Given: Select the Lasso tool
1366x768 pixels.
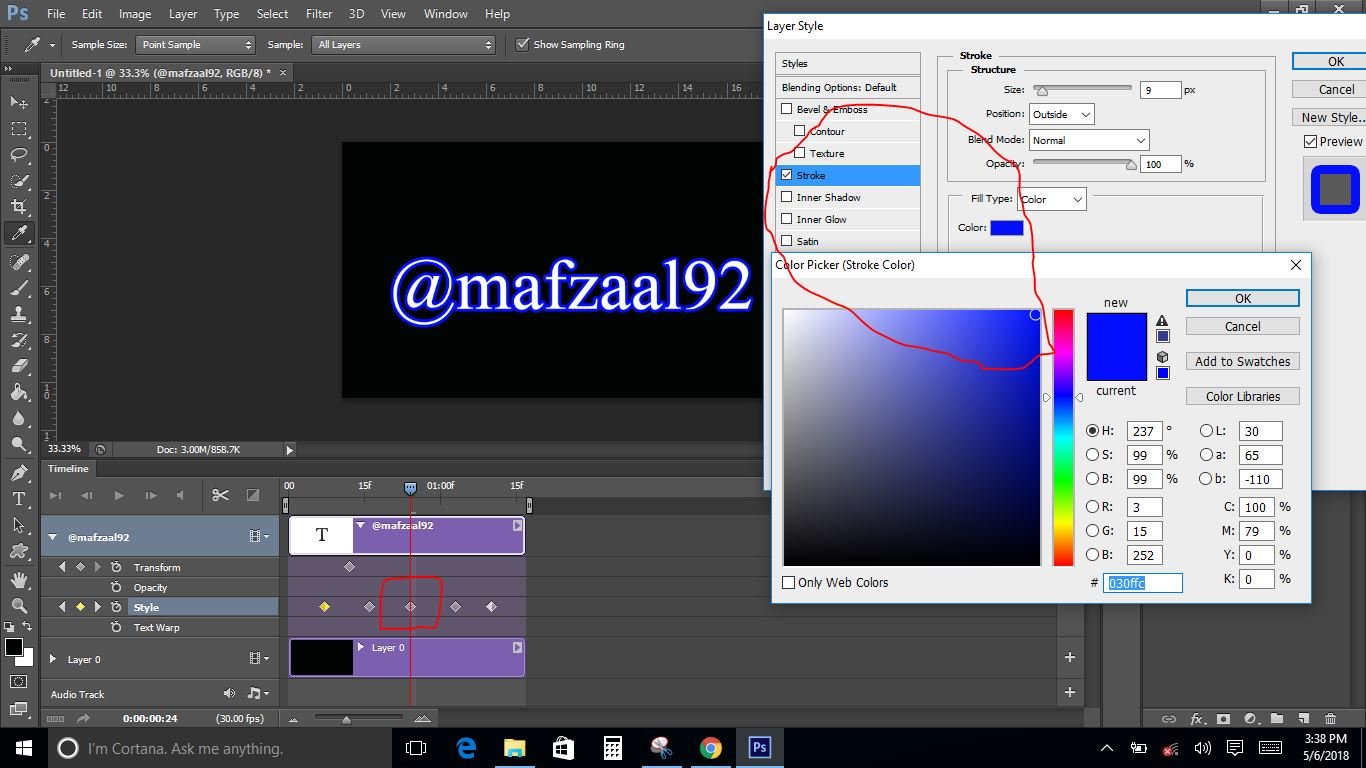Looking at the screenshot, I should [19, 154].
